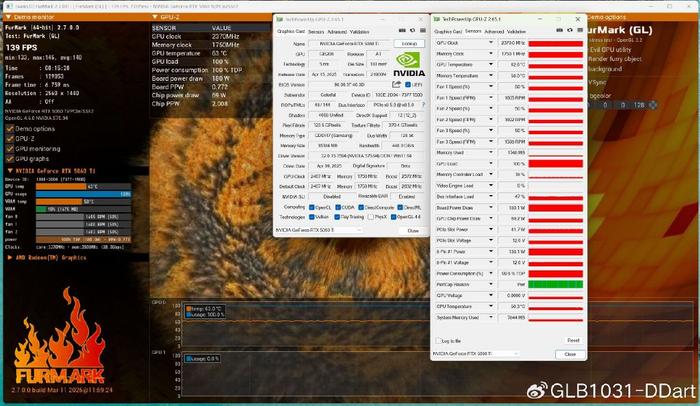Open the hamburger menu in GPU-Z Sensors window
The width and height of the screenshot is (700, 406).
(x=580, y=30)
